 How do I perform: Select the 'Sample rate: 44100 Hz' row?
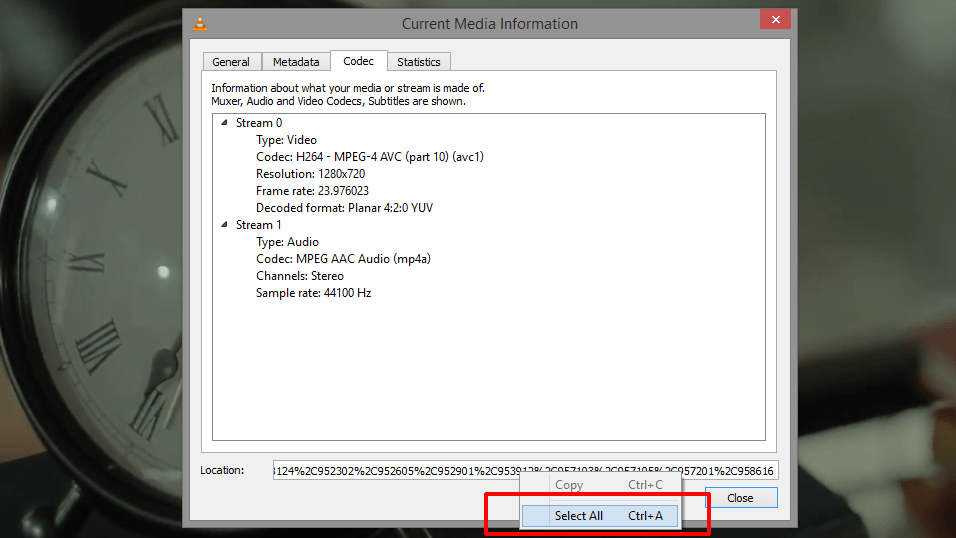click(x=313, y=293)
